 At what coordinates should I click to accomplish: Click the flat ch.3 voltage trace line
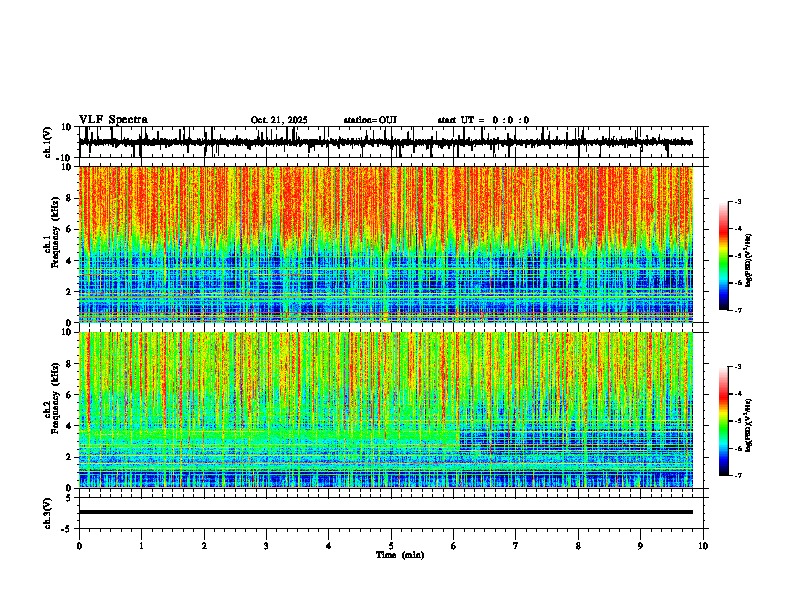pos(385,512)
